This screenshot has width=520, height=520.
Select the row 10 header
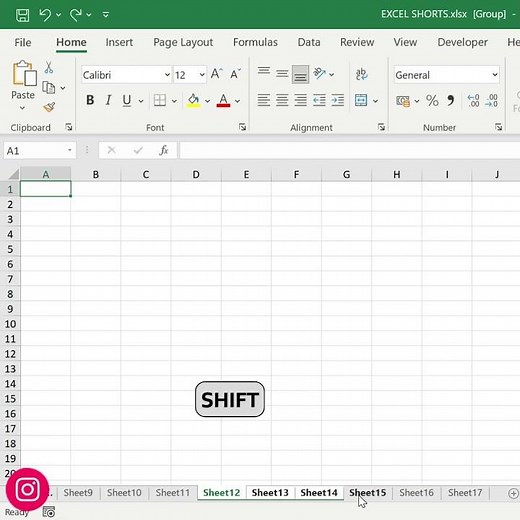10,324
